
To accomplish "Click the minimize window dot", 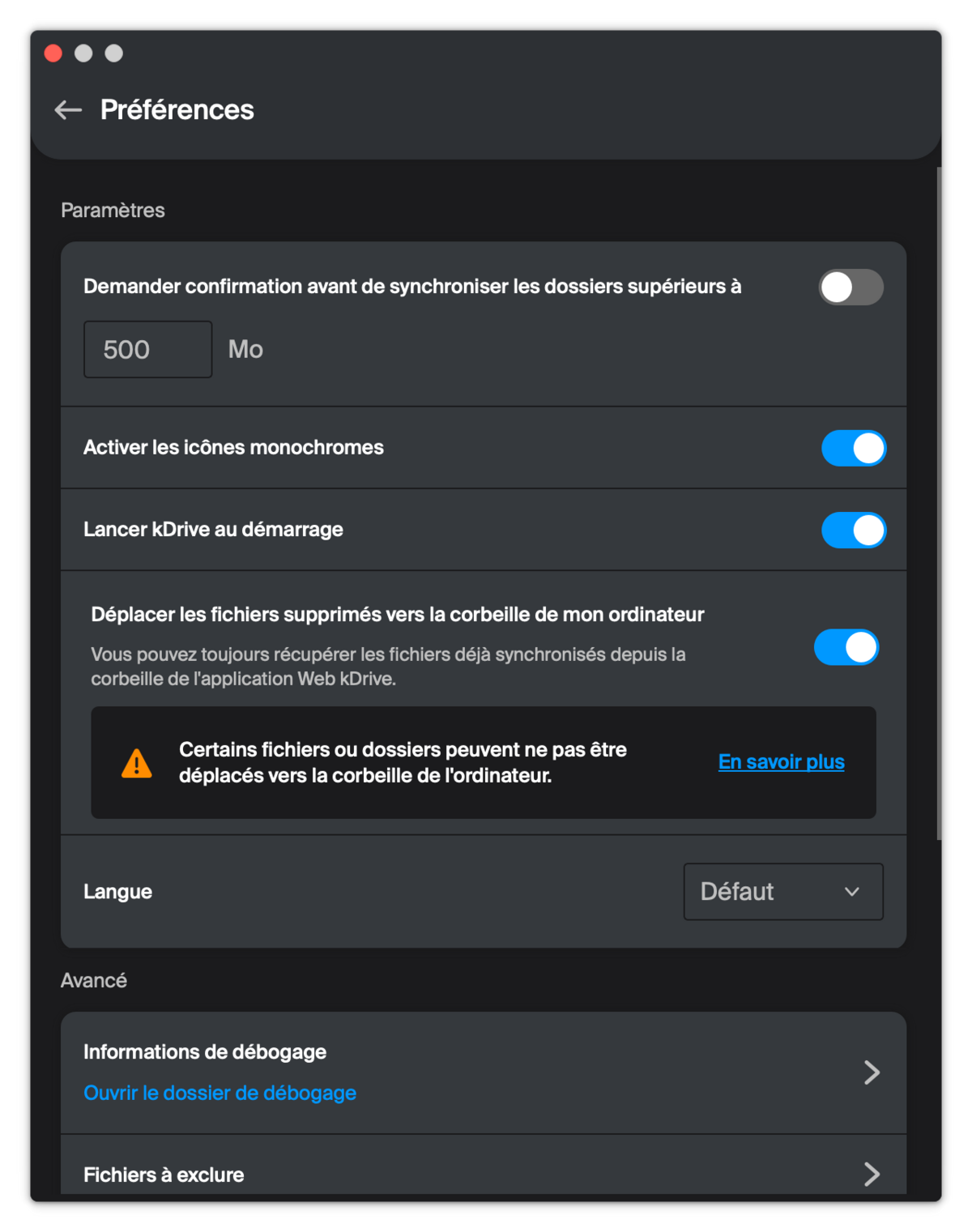I will coord(83,53).
